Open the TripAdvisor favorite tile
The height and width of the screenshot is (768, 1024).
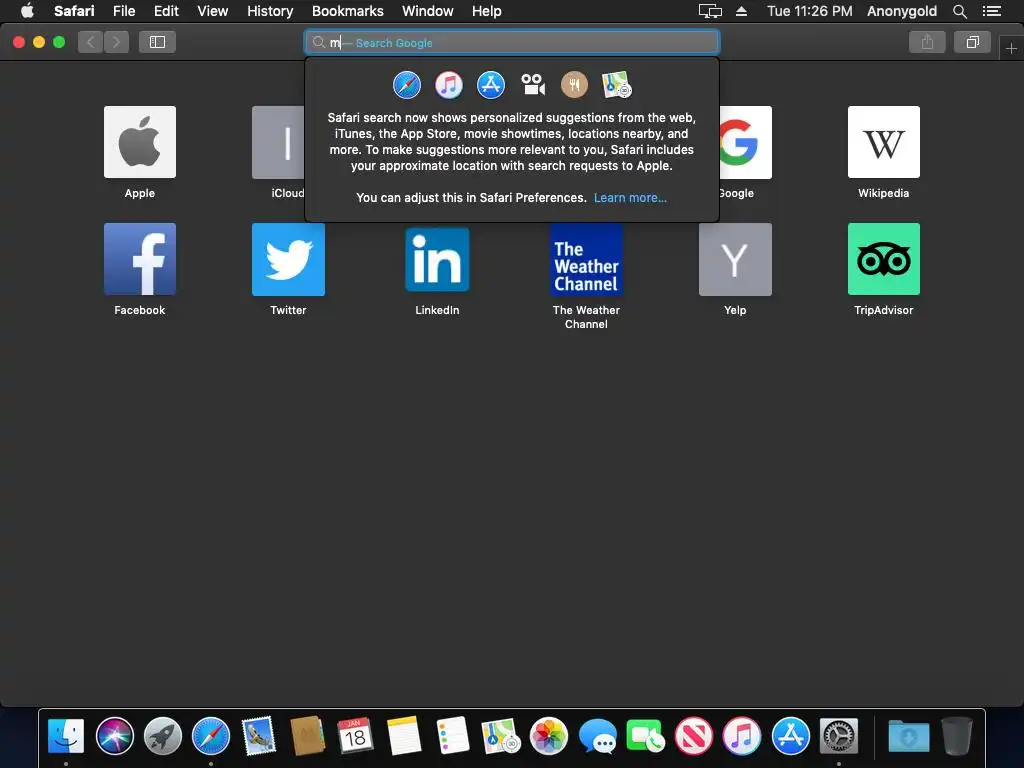point(884,259)
